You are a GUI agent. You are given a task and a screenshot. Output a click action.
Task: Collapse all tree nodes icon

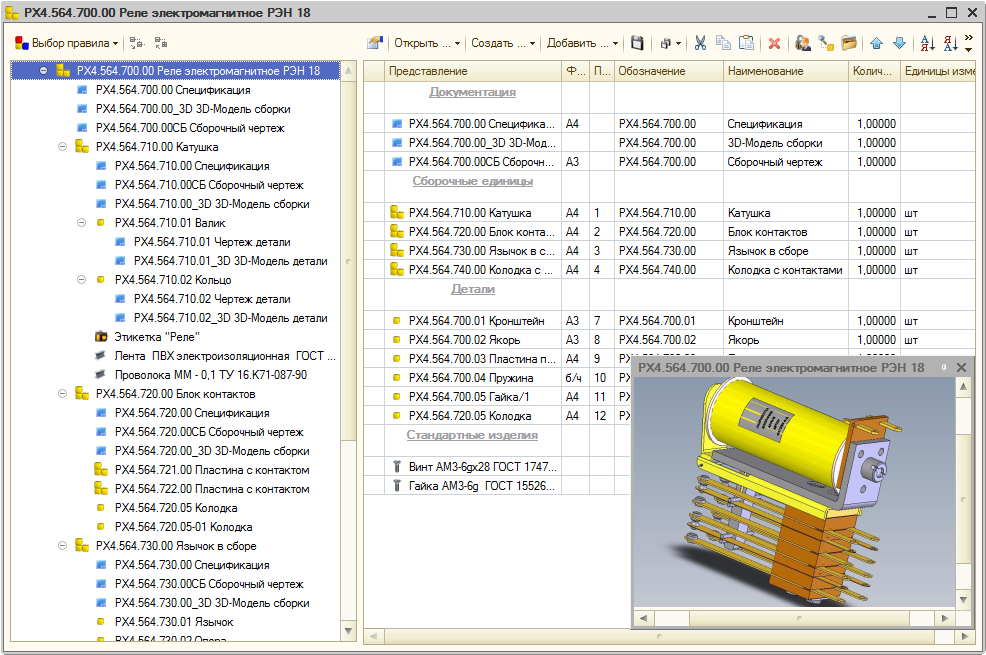pos(161,43)
